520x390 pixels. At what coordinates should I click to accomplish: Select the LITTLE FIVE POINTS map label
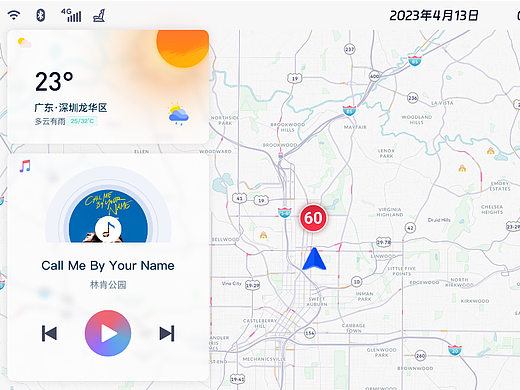(402, 271)
